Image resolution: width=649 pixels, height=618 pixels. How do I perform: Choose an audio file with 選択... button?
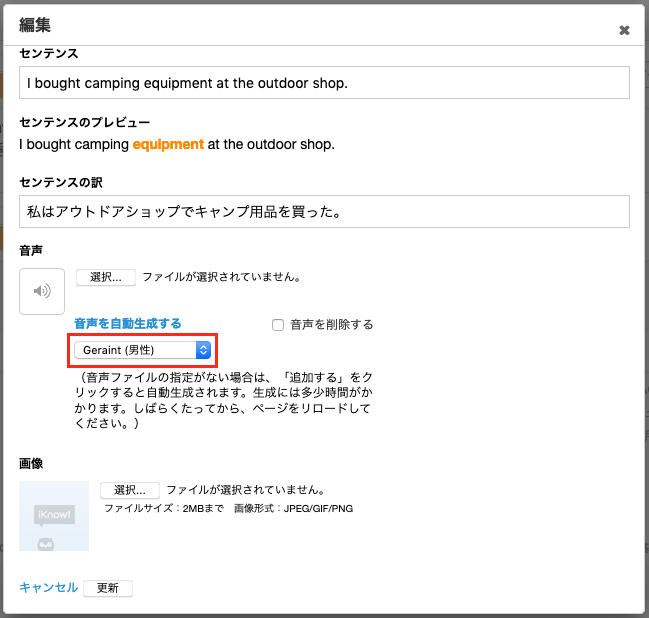pyautogui.click(x=106, y=277)
